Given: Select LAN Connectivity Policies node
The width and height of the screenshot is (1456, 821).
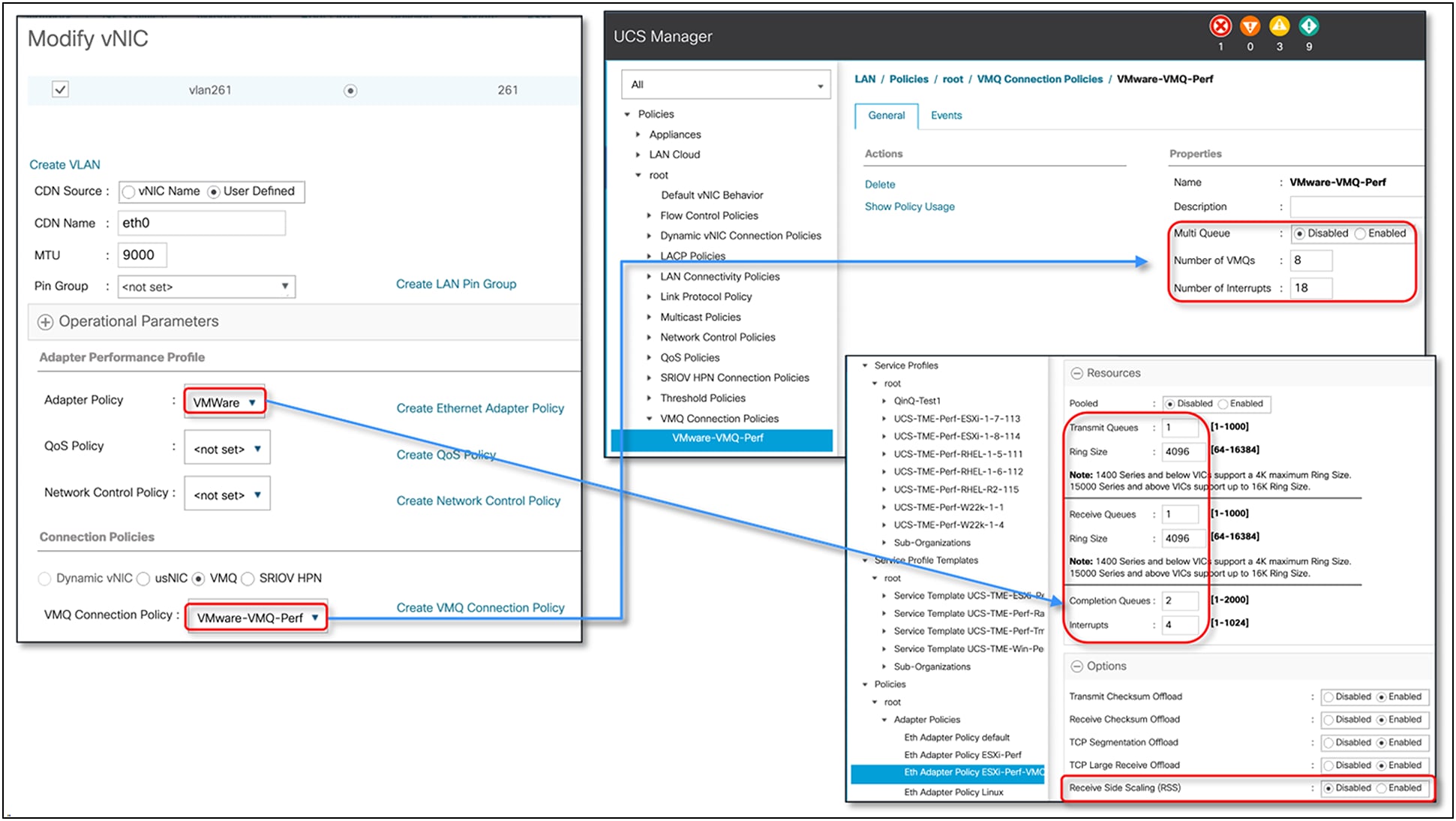Looking at the screenshot, I should 719,277.
